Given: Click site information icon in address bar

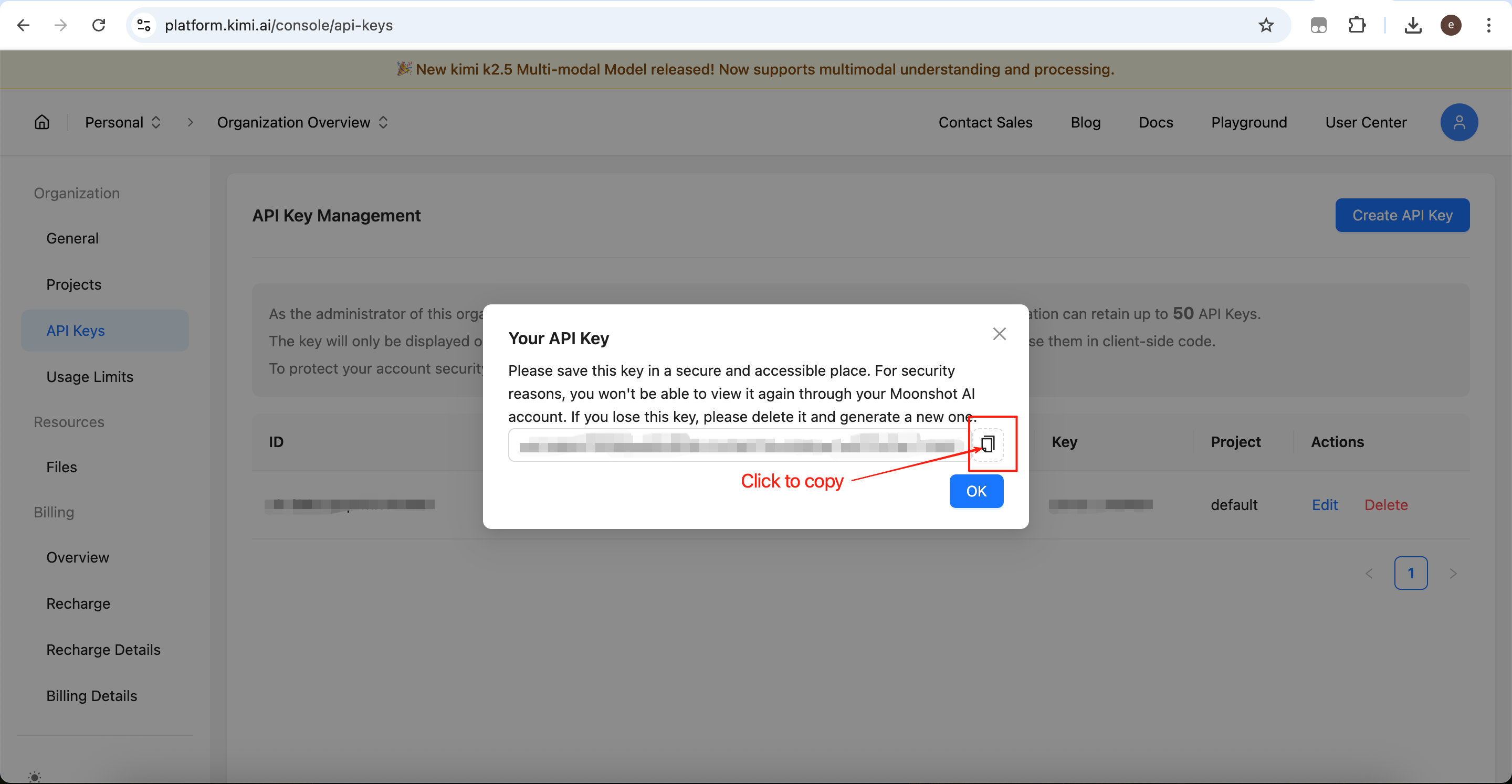Looking at the screenshot, I should 144,25.
